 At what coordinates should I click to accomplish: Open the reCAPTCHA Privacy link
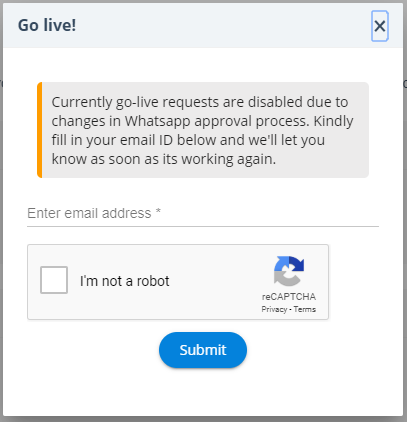274,309
